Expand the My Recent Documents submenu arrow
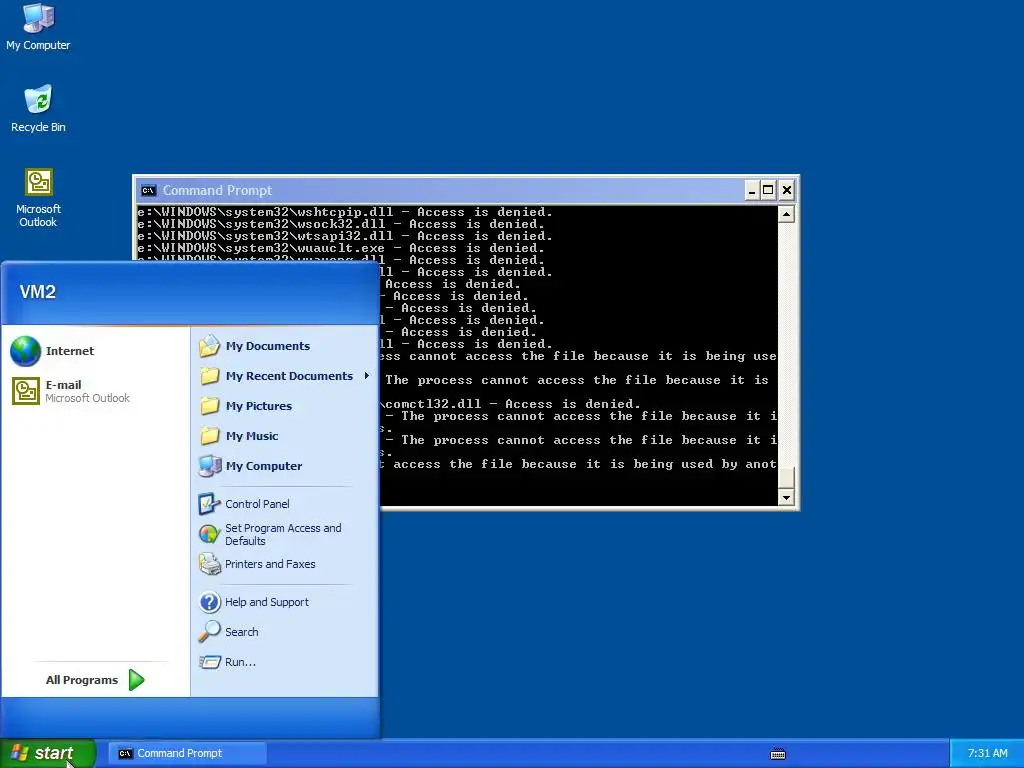 coord(366,376)
